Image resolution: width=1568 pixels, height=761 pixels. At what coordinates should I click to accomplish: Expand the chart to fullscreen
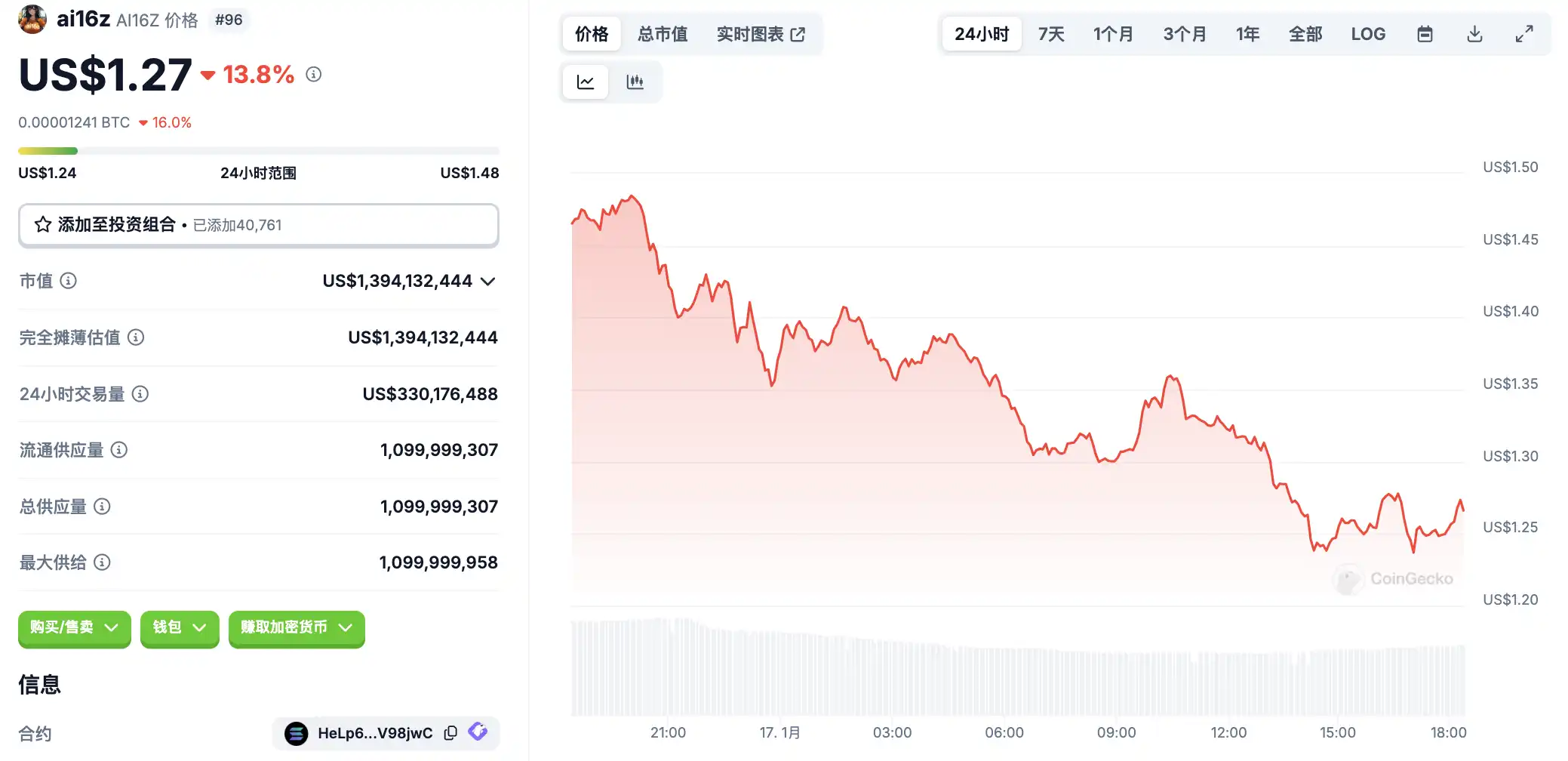click(x=1524, y=34)
